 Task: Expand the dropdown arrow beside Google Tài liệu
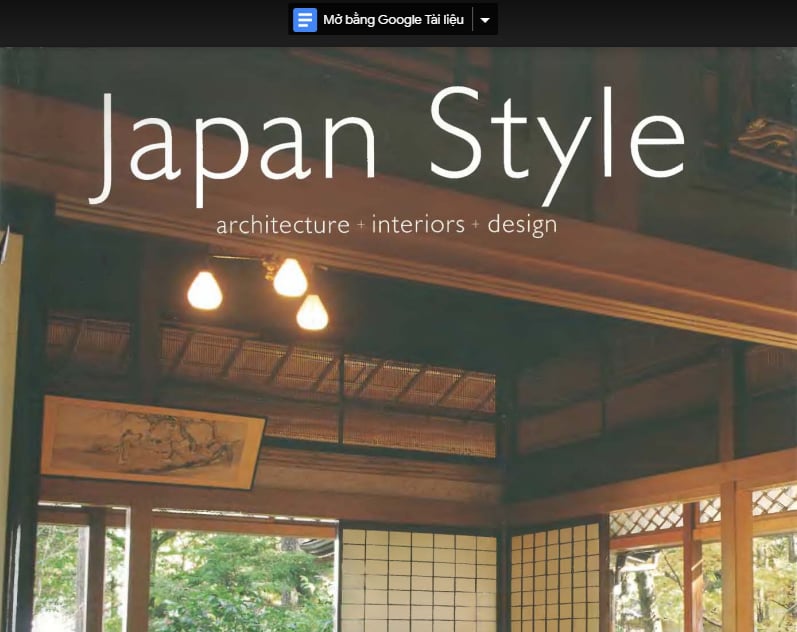pyautogui.click(x=485, y=20)
